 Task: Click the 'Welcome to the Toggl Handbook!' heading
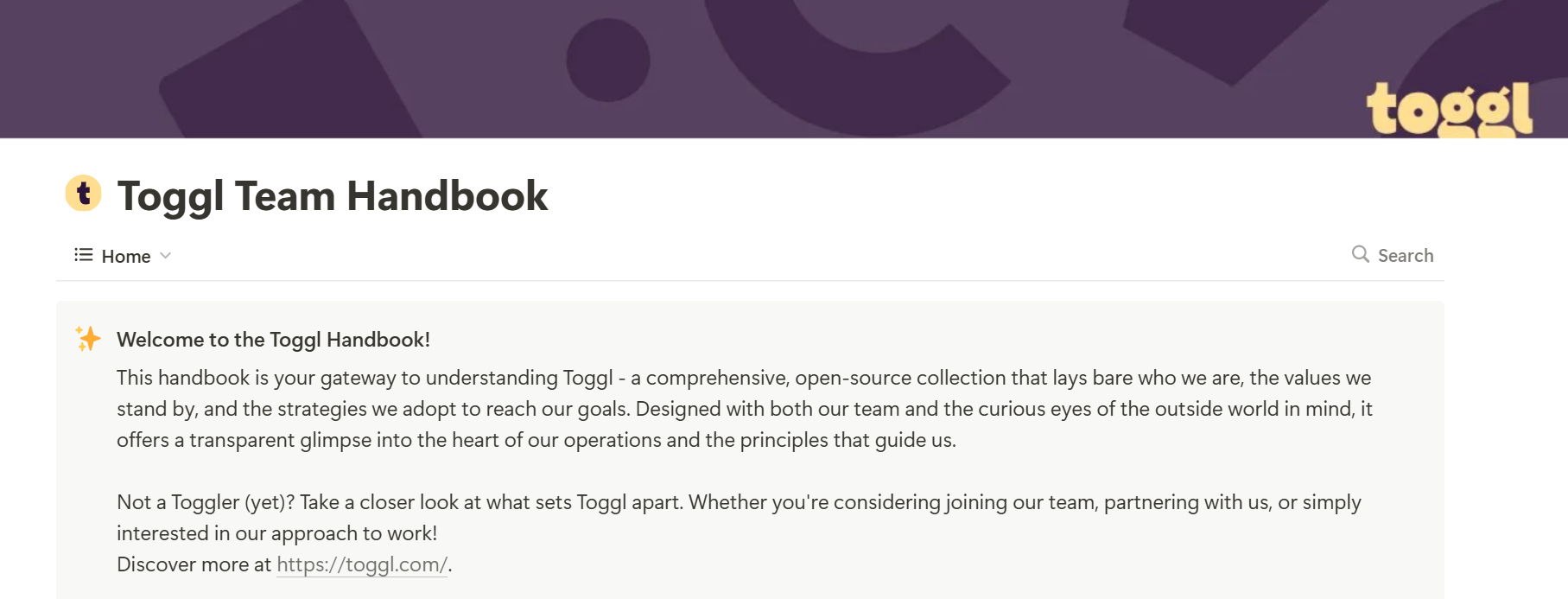[x=273, y=340]
